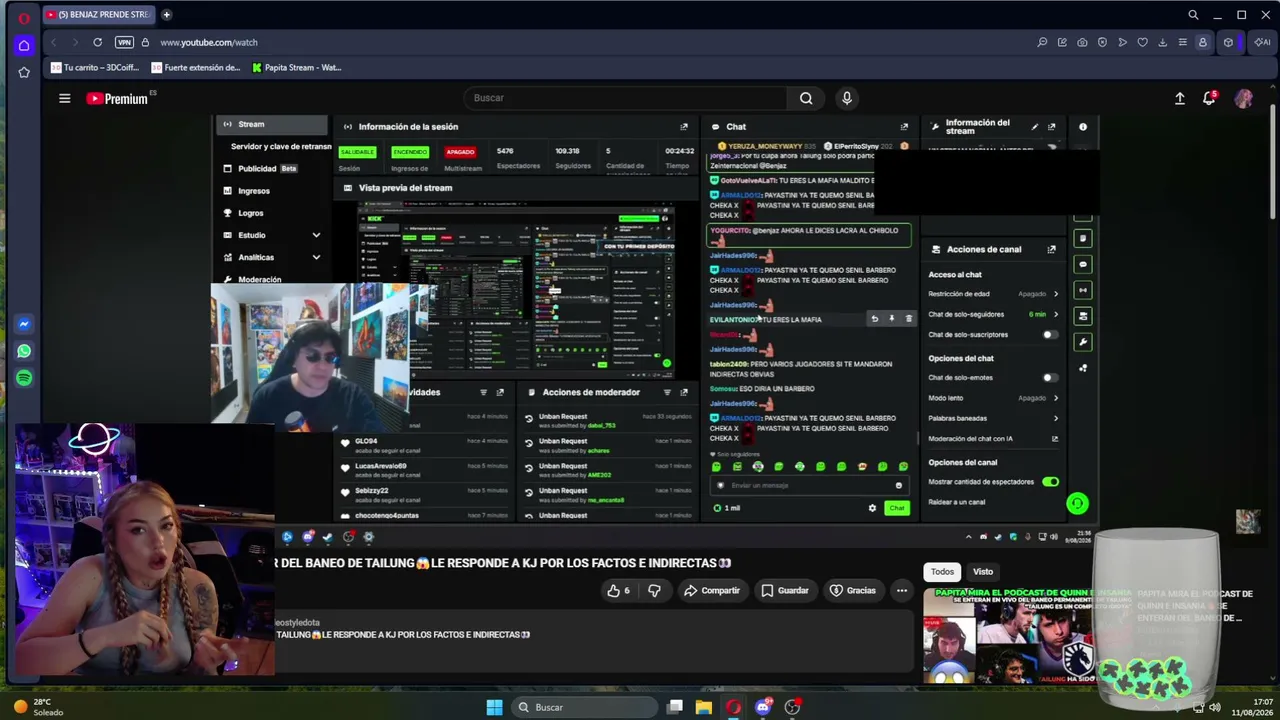Toggle the browser VPN badge

(124, 42)
